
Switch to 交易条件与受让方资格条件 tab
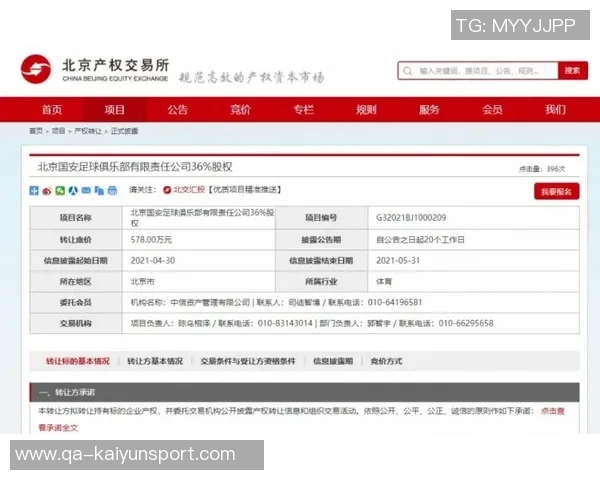pos(248,361)
